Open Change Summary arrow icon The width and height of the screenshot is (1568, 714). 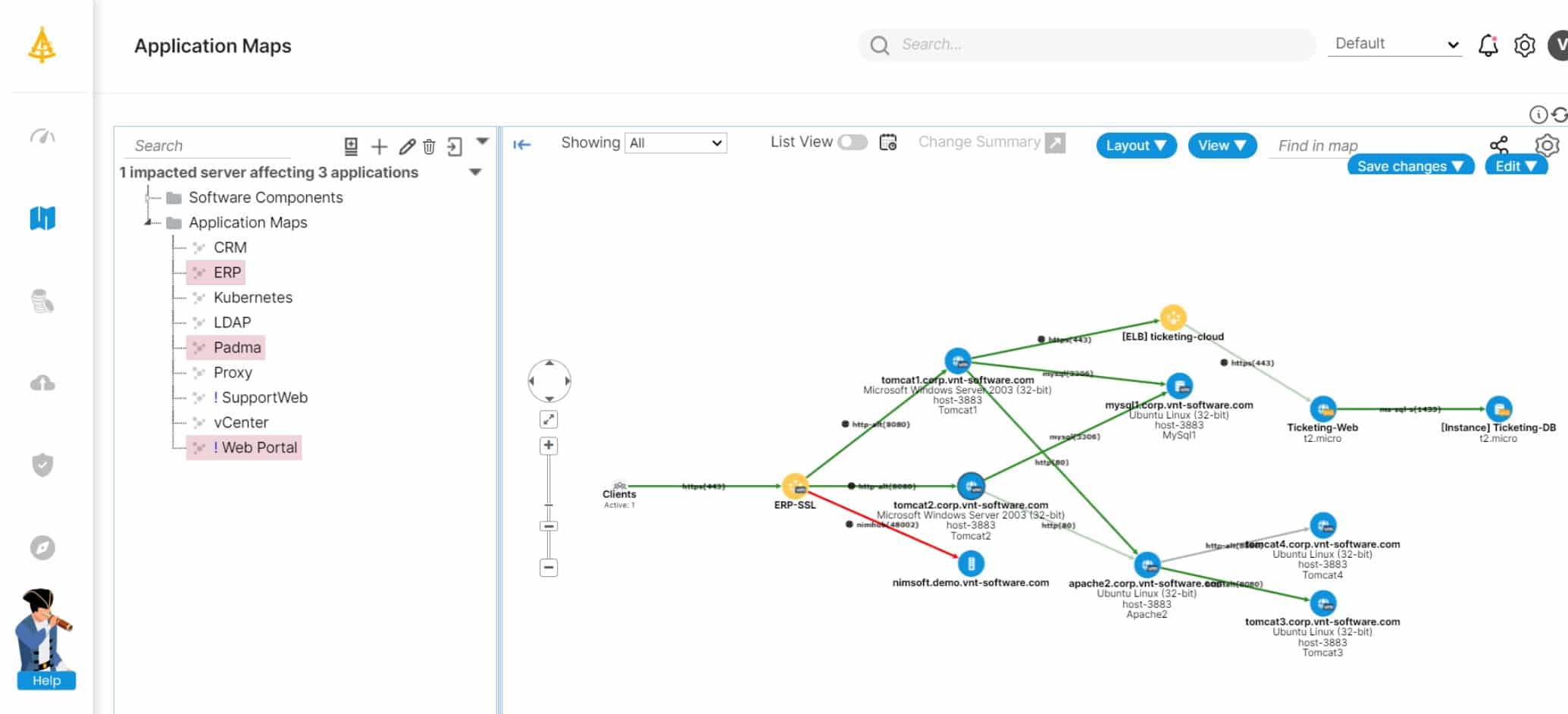[x=1055, y=142]
